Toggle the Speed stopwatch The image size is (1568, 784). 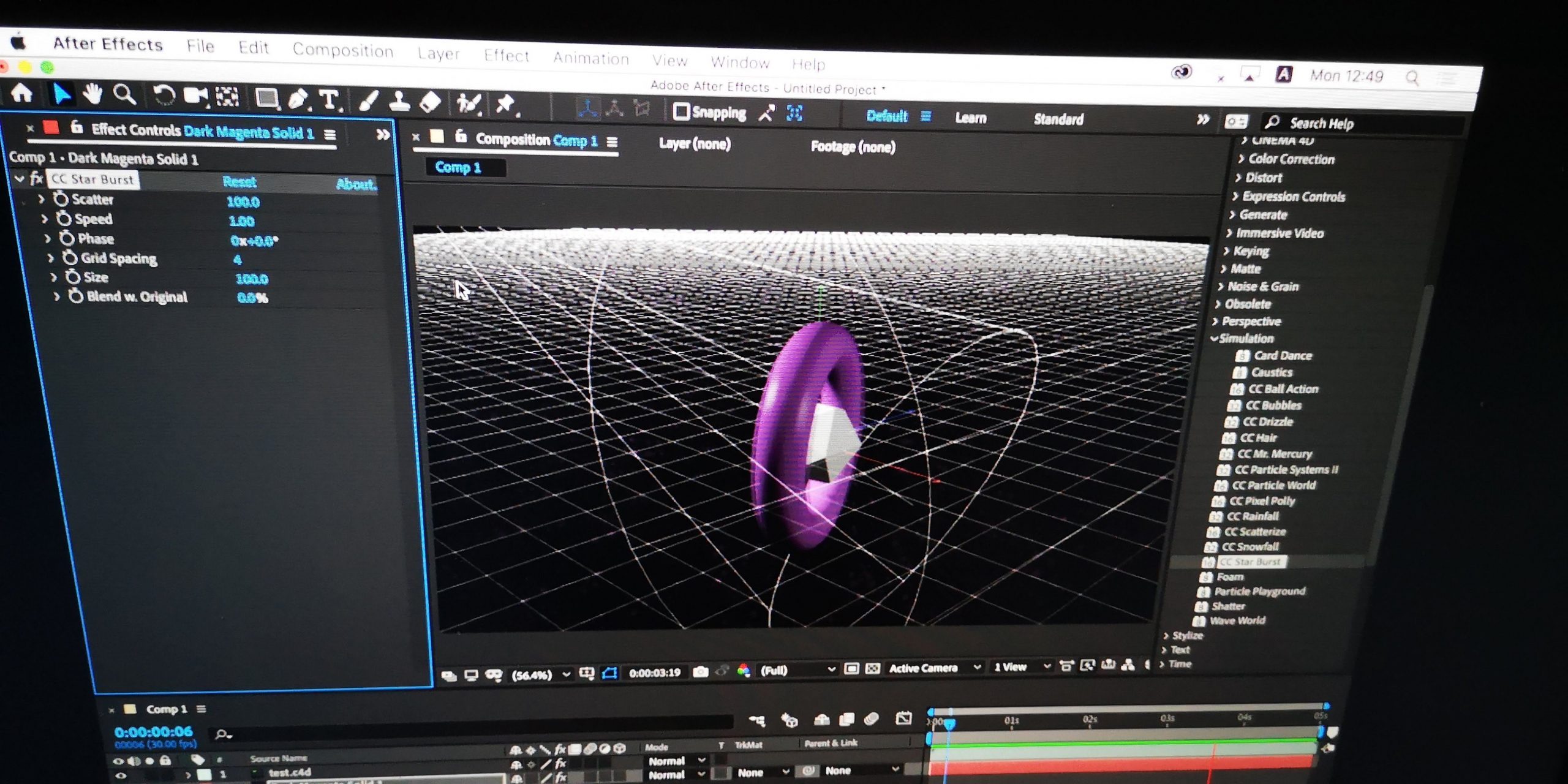(x=64, y=218)
